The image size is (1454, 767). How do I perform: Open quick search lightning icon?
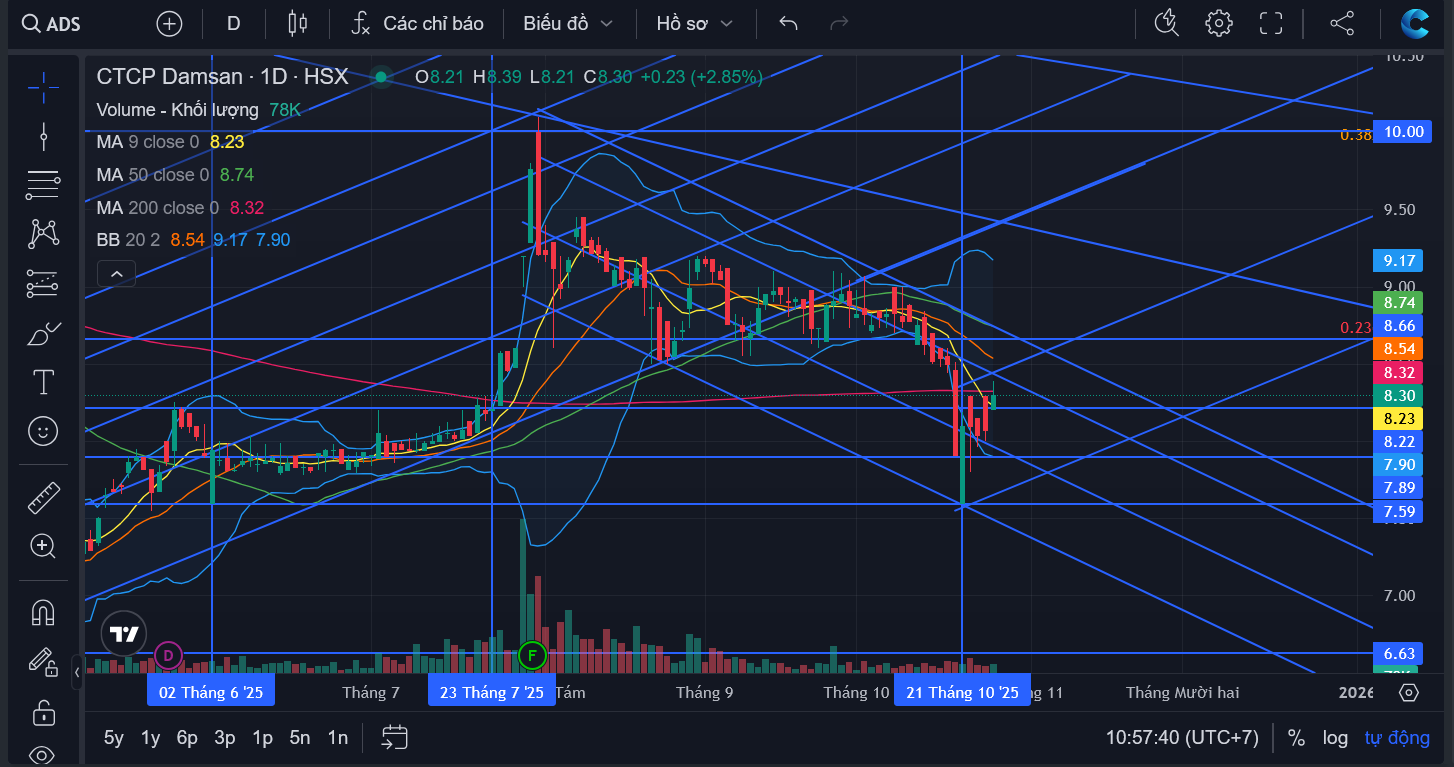click(1166, 23)
